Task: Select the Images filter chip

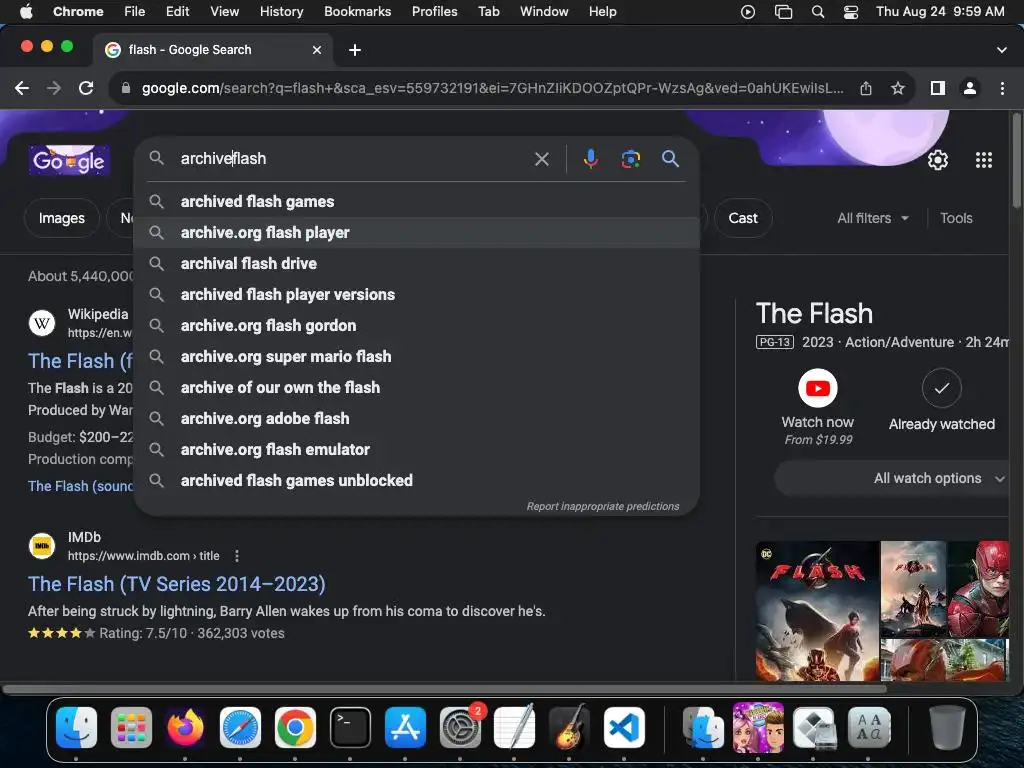Action: [x=61, y=218]
